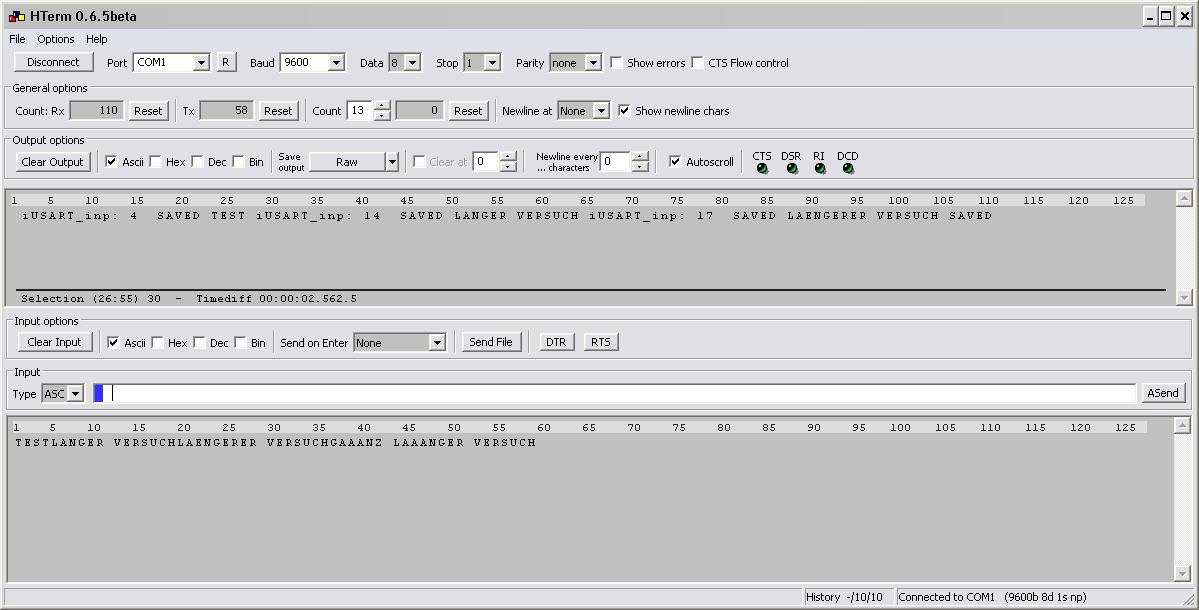Image resolution: width=1199 pixels, height=610 pixels.
Task: Click the DSR status LED indicator
Action: click(792, 169)
